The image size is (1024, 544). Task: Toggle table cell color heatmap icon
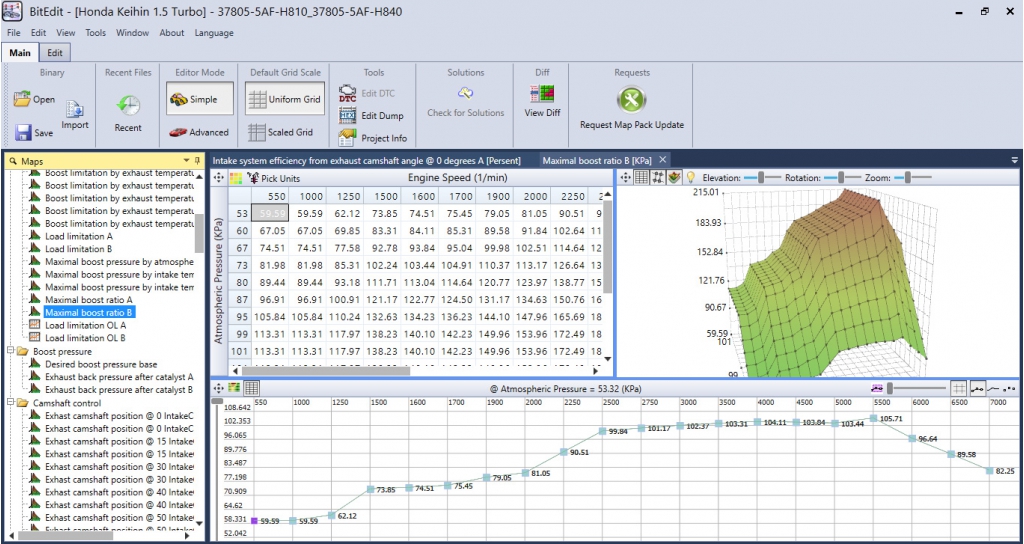(236, 178)
